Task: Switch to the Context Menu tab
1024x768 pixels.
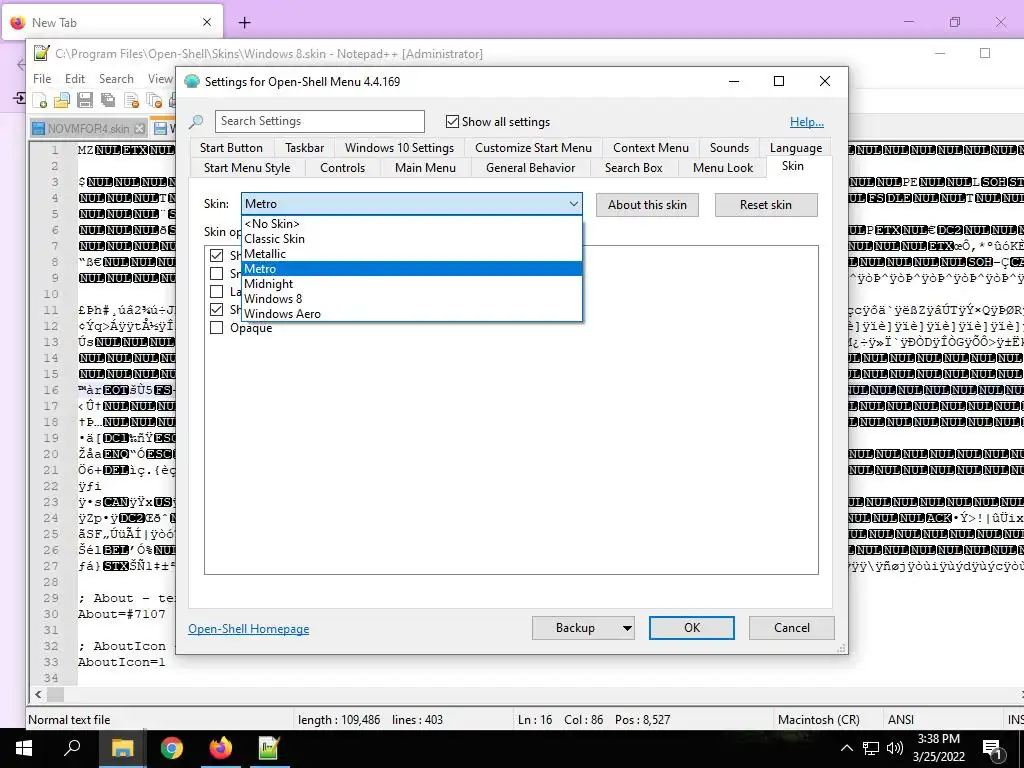Action: (x=650, y=148)
